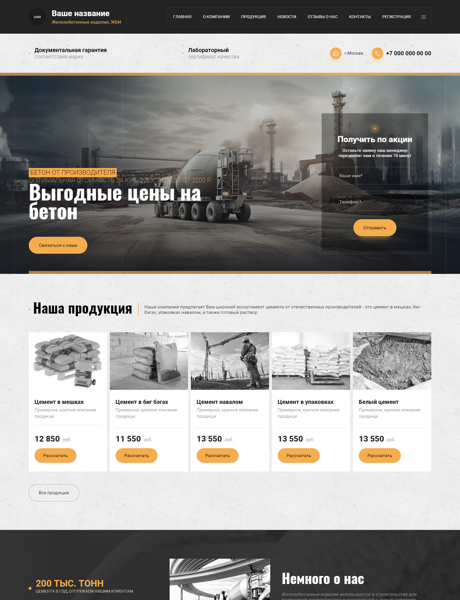This screenshot has width=460, height=600.
Task: Click Рассчитать for Цемент в упаковках
Action: 299,456
